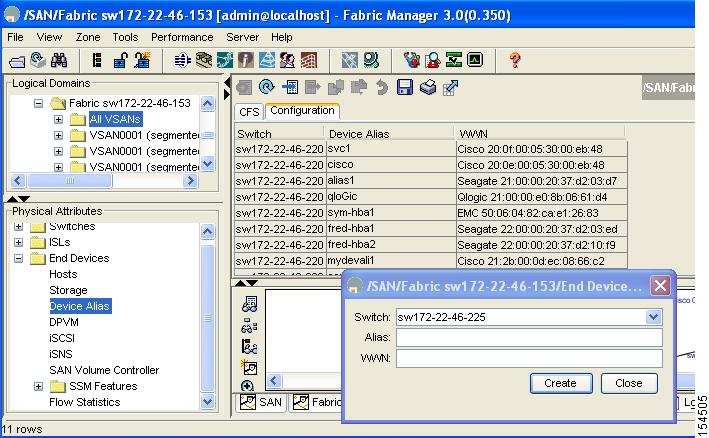Click the Physical Attributes scroll-down arrow
The width and height of the screenshot is (709, 438).
(208, 401)
